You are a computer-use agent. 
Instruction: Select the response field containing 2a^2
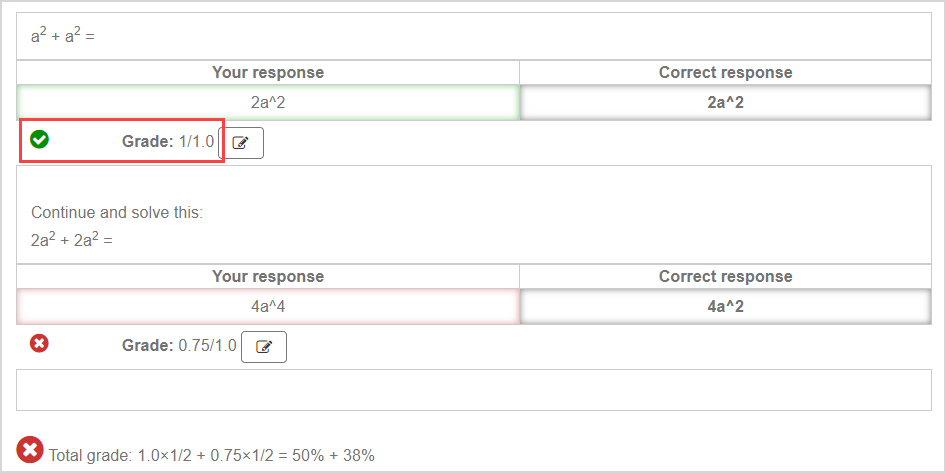coord(268,103)
